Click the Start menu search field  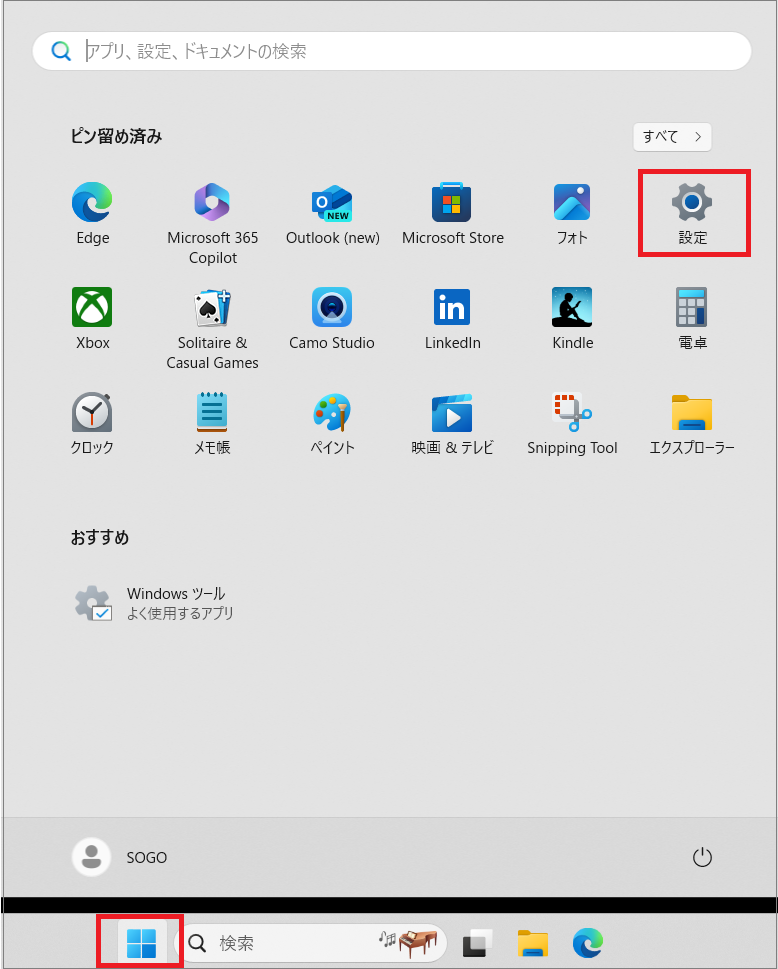pyautogui.click(x=400, y=51)
